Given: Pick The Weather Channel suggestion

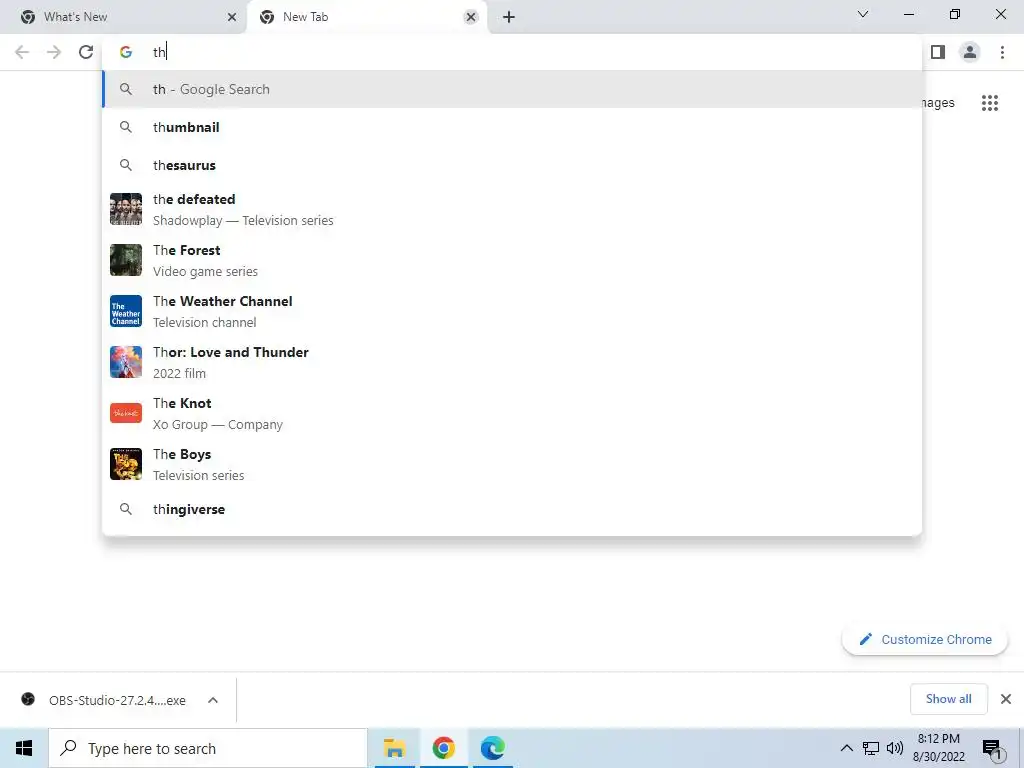Looking at the screenshot, I should coord(512,312).
